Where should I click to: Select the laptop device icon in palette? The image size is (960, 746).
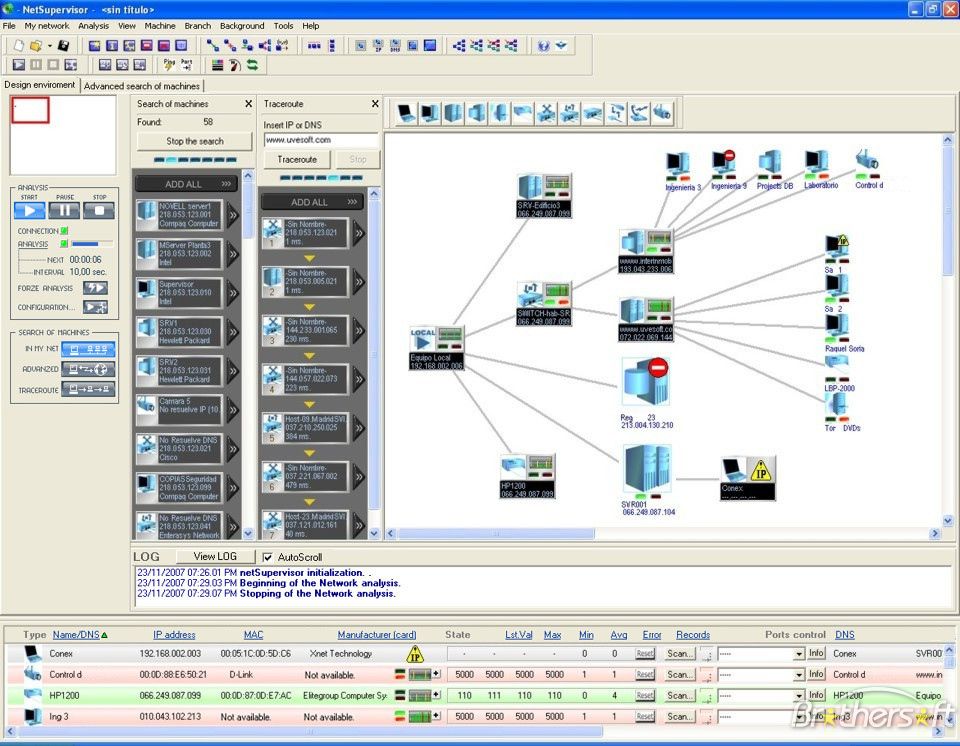(406, 113)
